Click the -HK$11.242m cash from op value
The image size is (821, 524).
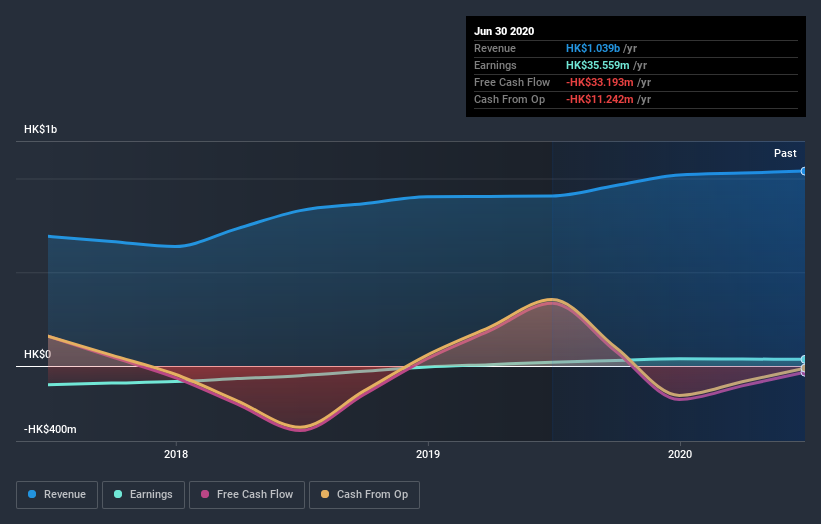[x=600, y=99]
